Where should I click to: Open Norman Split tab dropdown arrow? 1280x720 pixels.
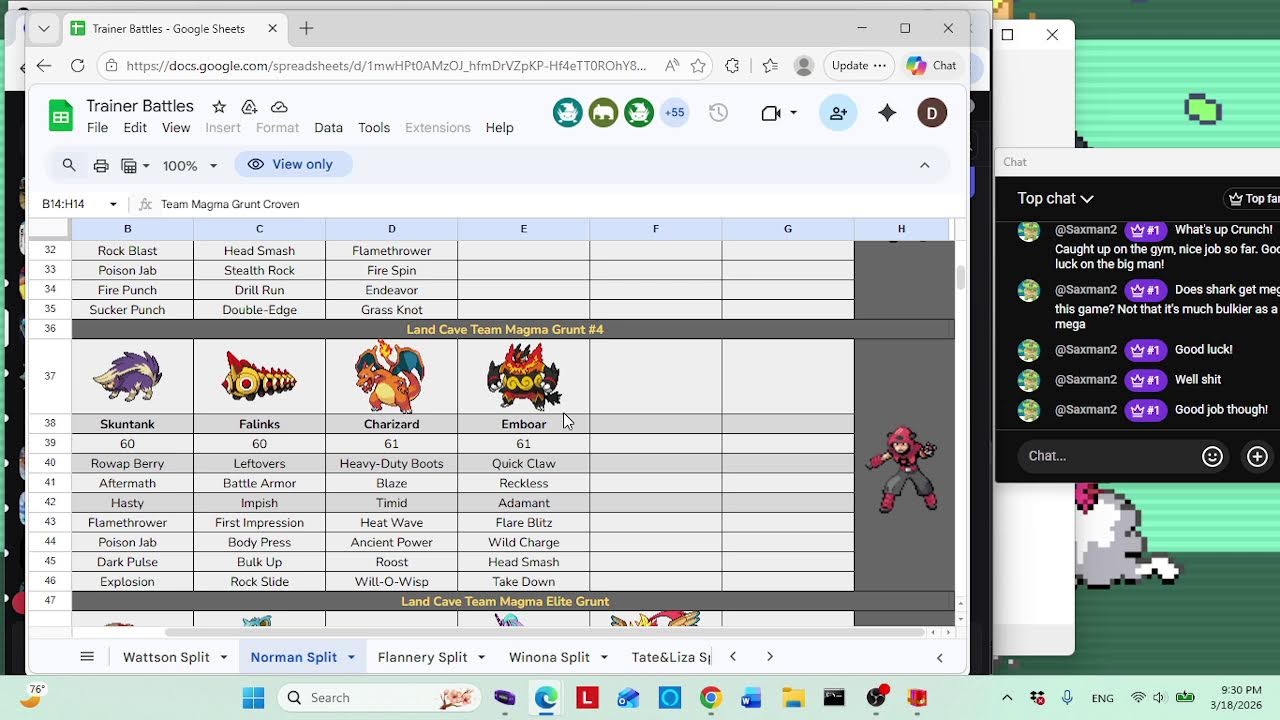351,657
